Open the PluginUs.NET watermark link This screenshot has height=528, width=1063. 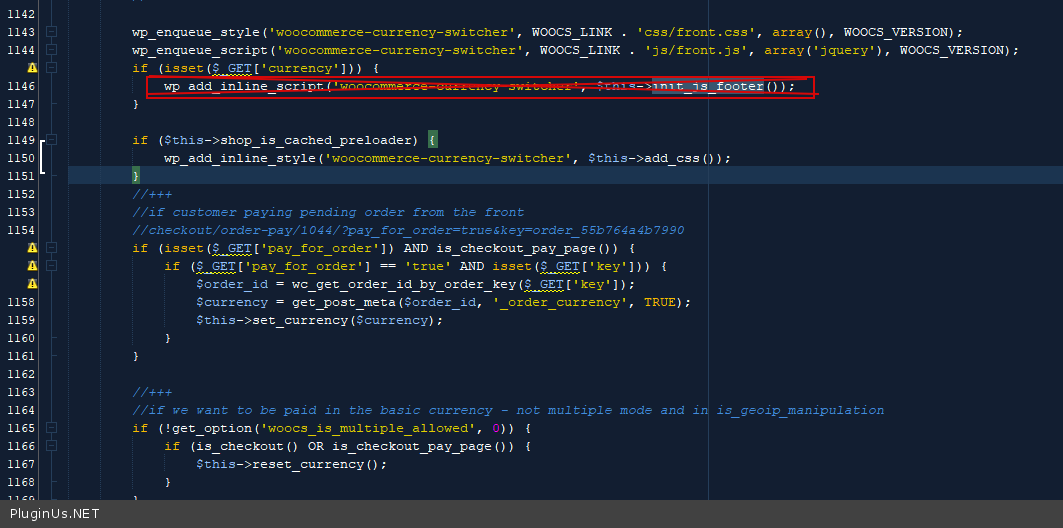coord(54,514)
